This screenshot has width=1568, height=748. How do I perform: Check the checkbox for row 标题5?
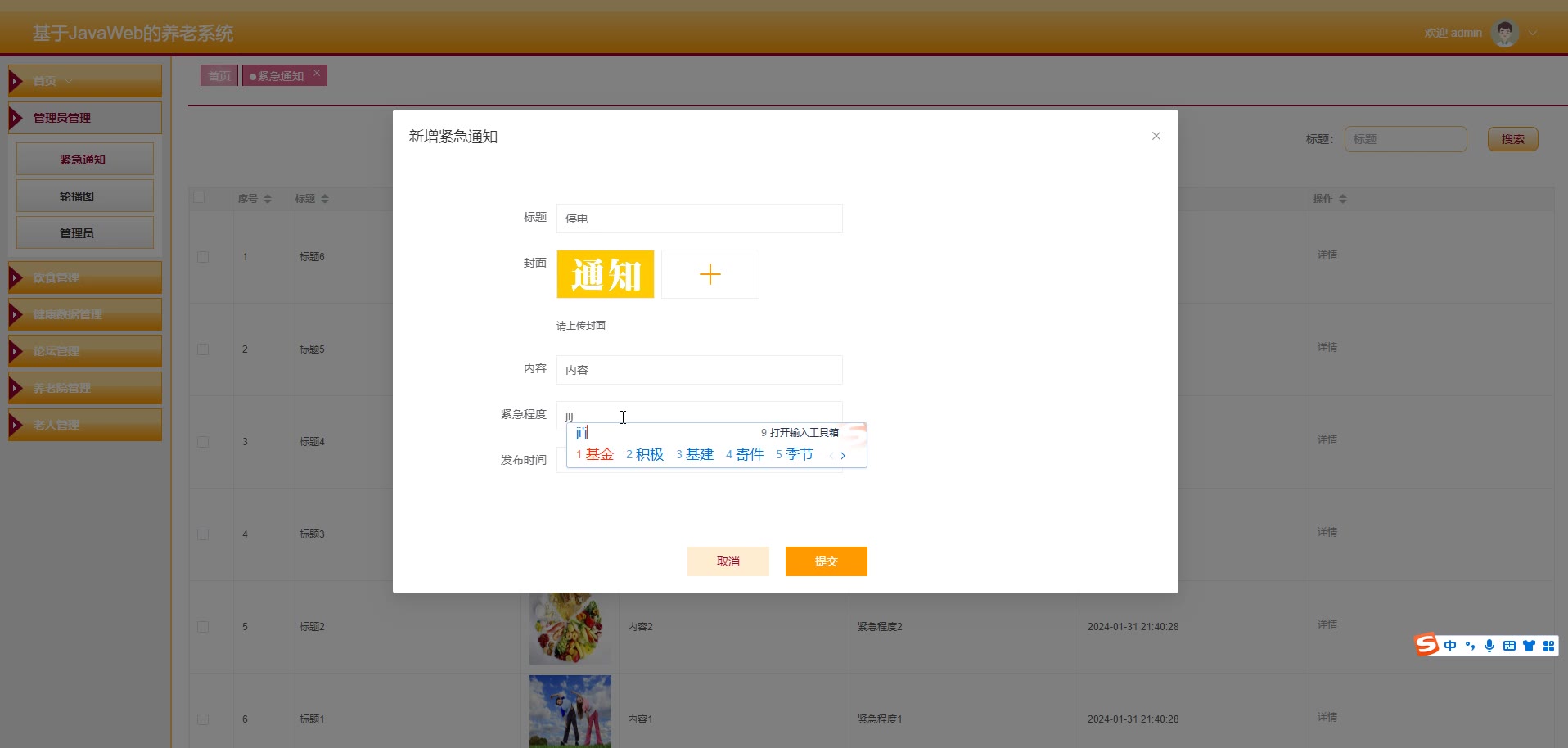click(203, 349)
